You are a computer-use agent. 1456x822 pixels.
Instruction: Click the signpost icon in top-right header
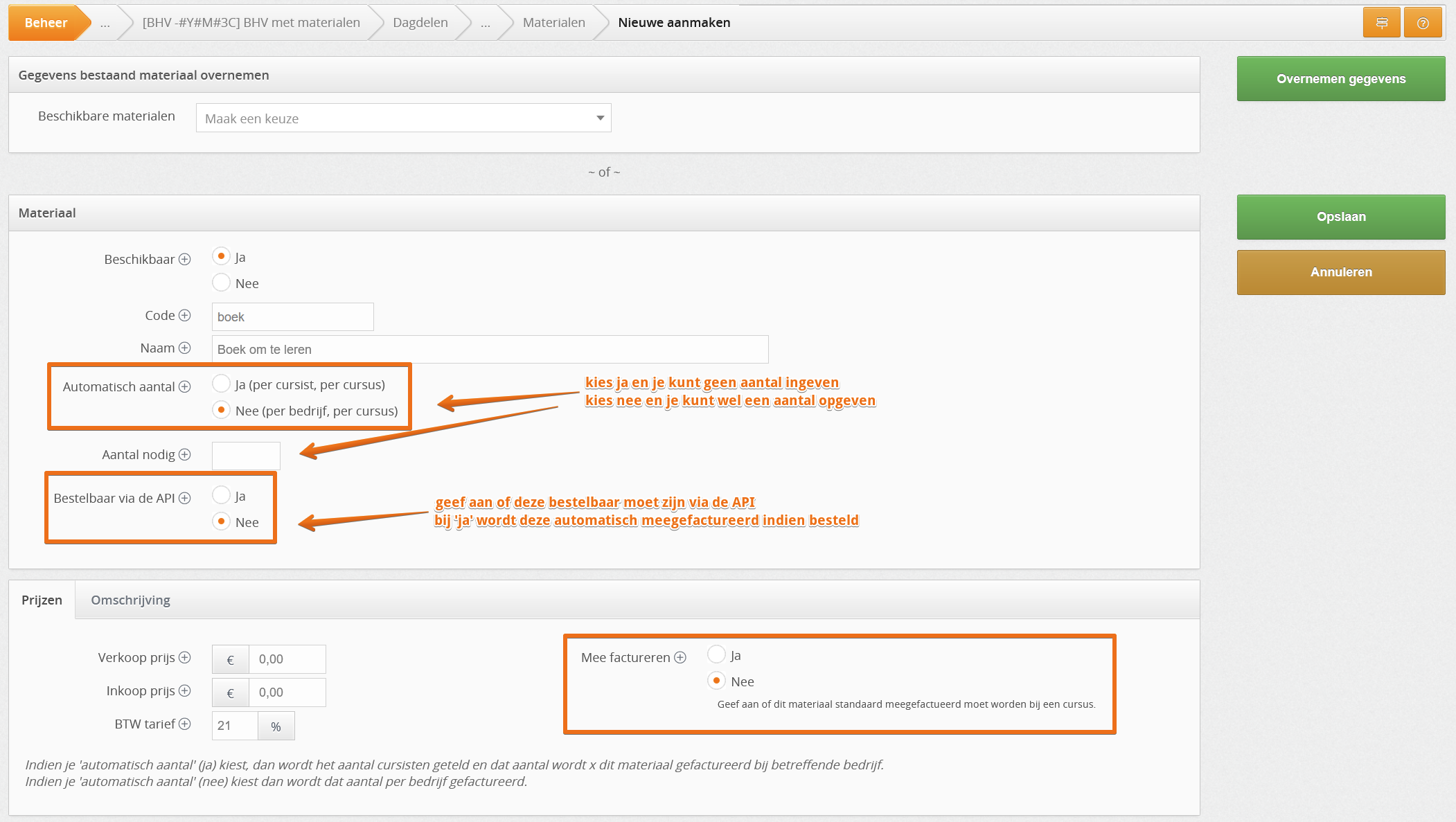coord(1381,23)
